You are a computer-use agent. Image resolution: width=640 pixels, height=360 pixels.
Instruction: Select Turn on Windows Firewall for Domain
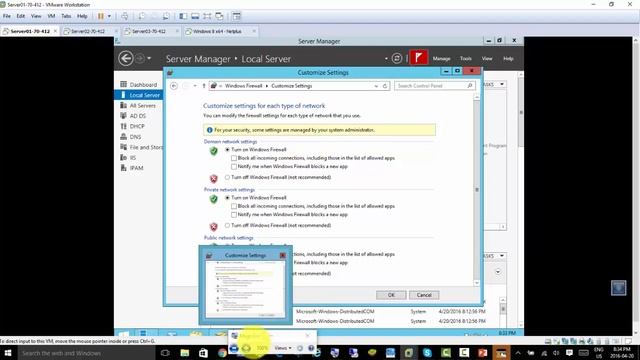(x=227, y=150)
